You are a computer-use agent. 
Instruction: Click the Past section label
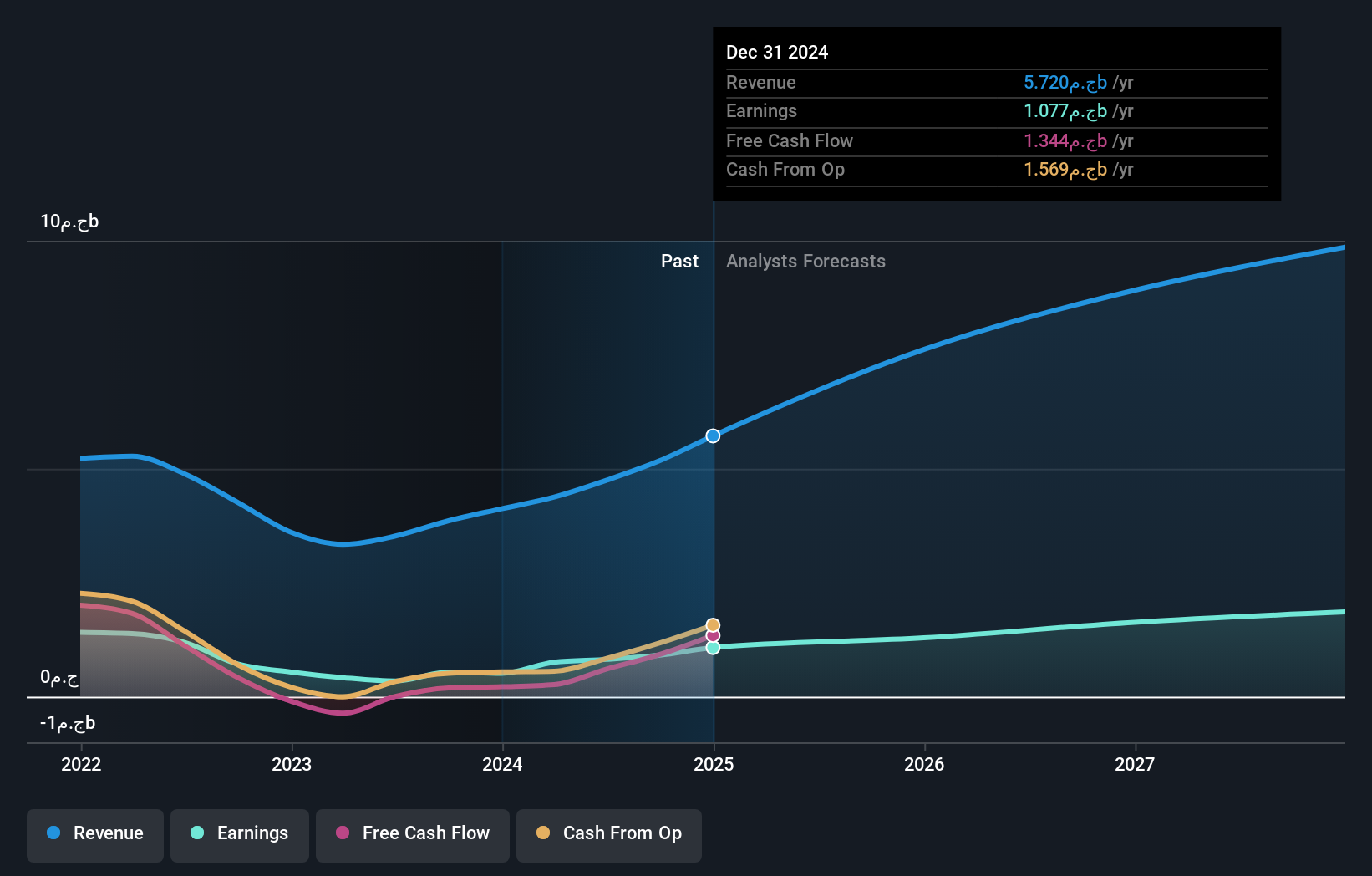point(679,262)
